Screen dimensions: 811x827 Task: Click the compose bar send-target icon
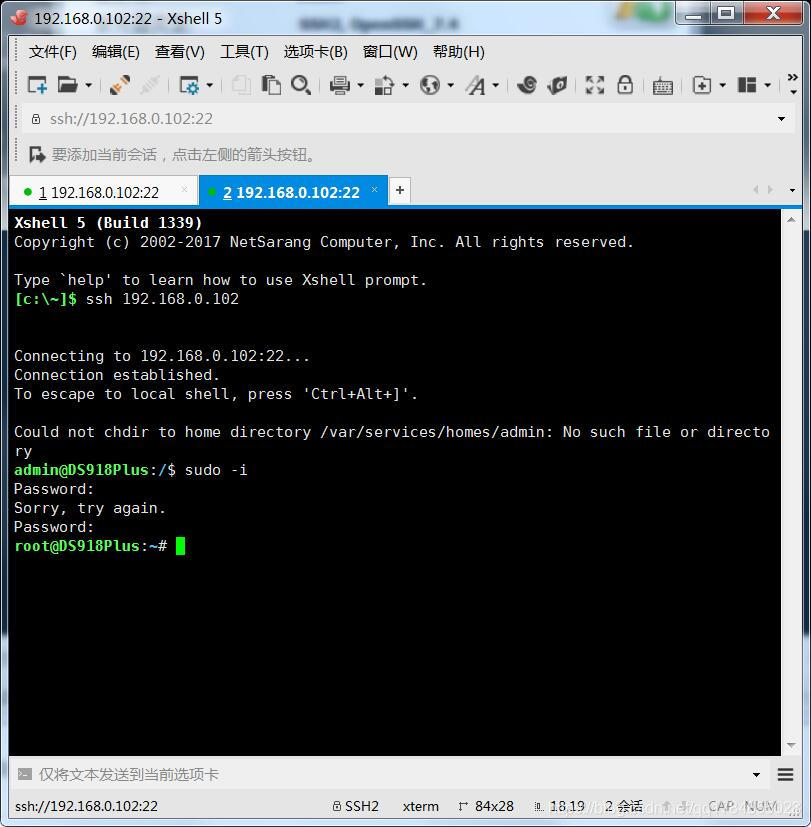25,774
